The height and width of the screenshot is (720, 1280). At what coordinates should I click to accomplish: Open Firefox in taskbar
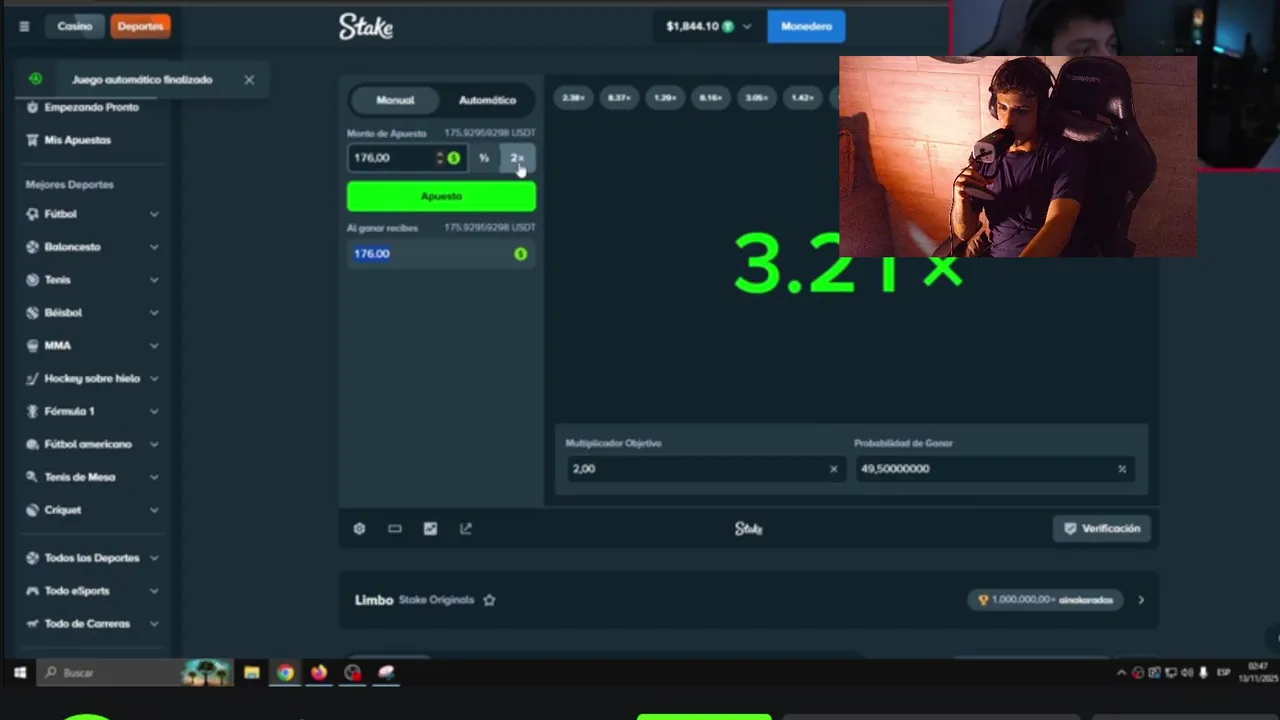point(319,673)
